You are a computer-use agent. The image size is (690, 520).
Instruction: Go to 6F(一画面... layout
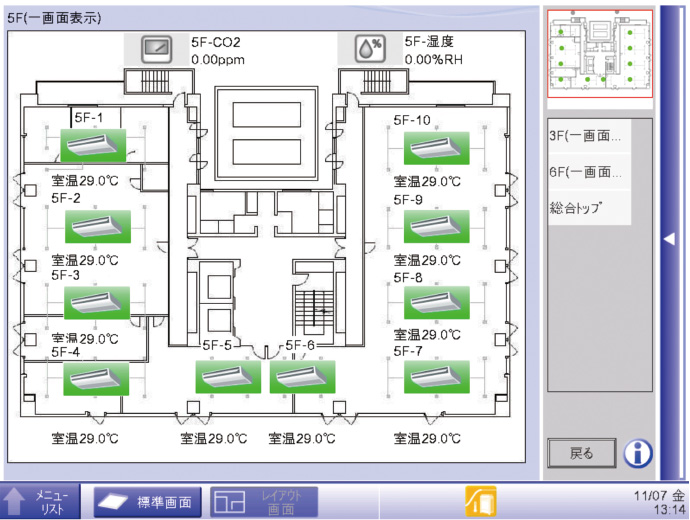589,172
